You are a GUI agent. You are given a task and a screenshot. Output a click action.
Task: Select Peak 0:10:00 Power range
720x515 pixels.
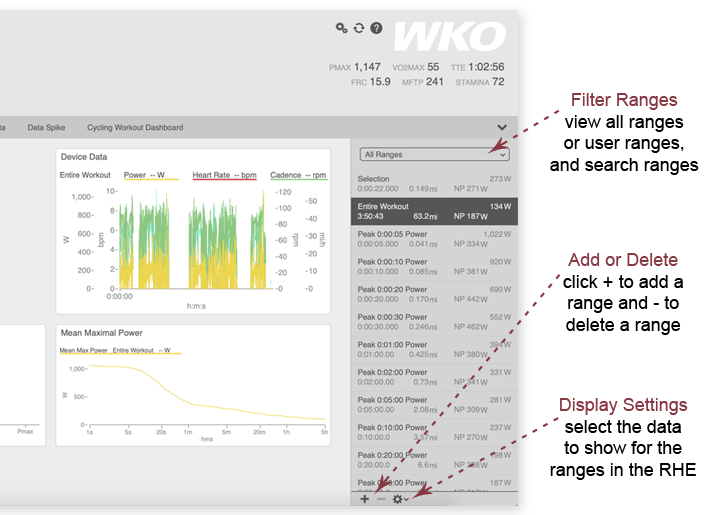[434, 432]
